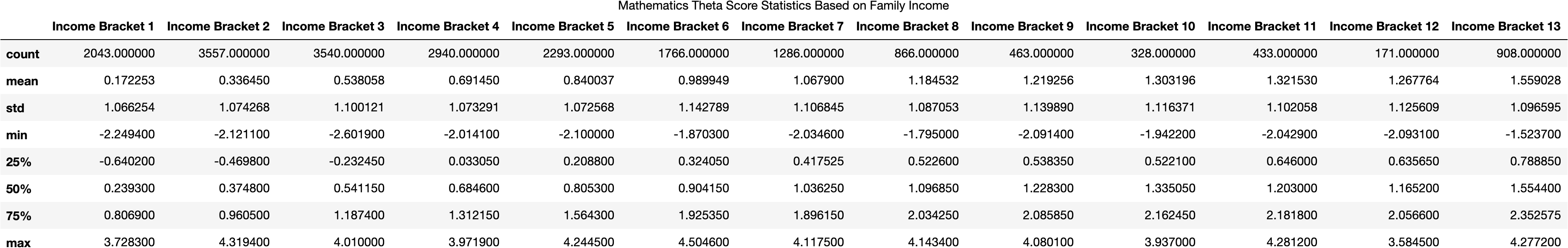The image size is (1568, 248).
Task: Select the max row label
Action: 18,242
